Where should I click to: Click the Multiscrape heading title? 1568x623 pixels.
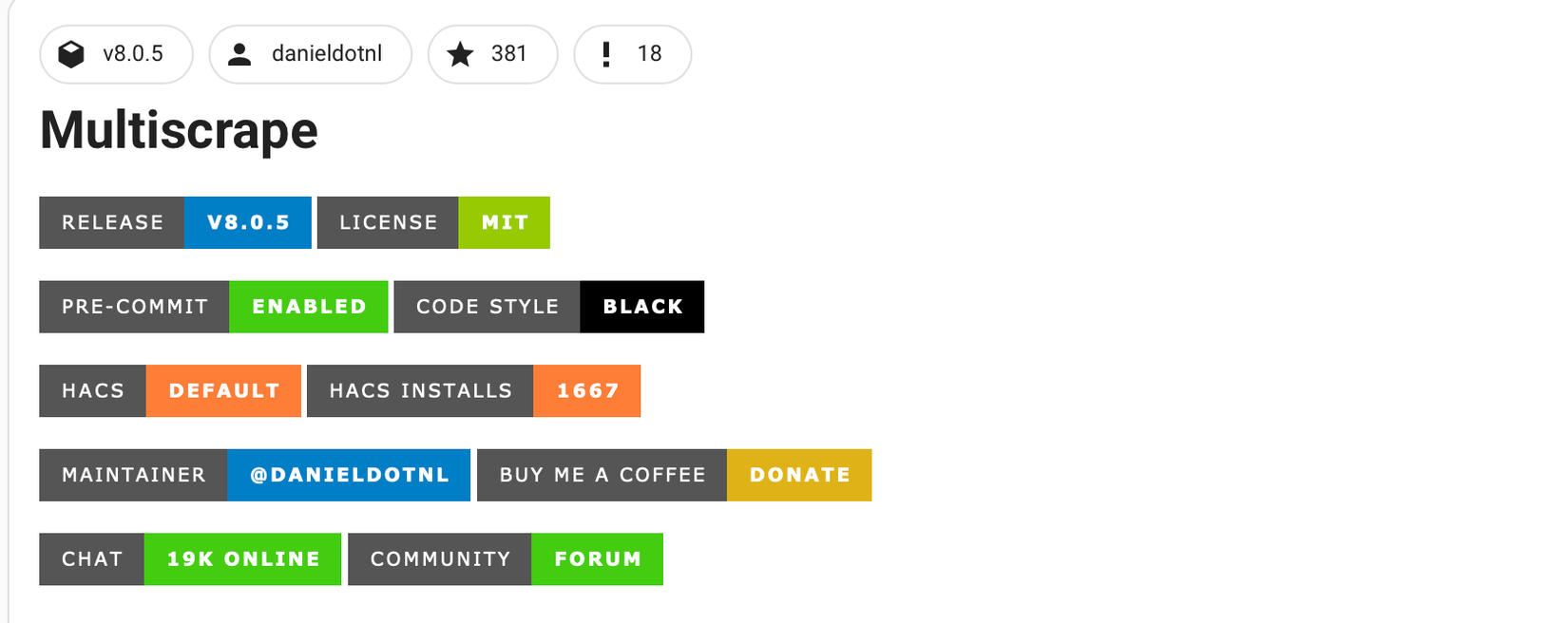[x=179, y=130]
